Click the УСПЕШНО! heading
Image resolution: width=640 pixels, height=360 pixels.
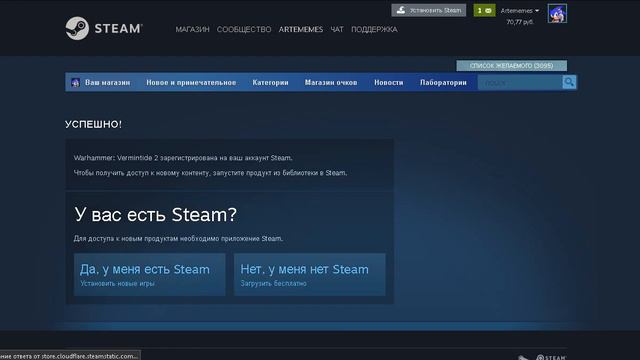click(x=93, y=124)
